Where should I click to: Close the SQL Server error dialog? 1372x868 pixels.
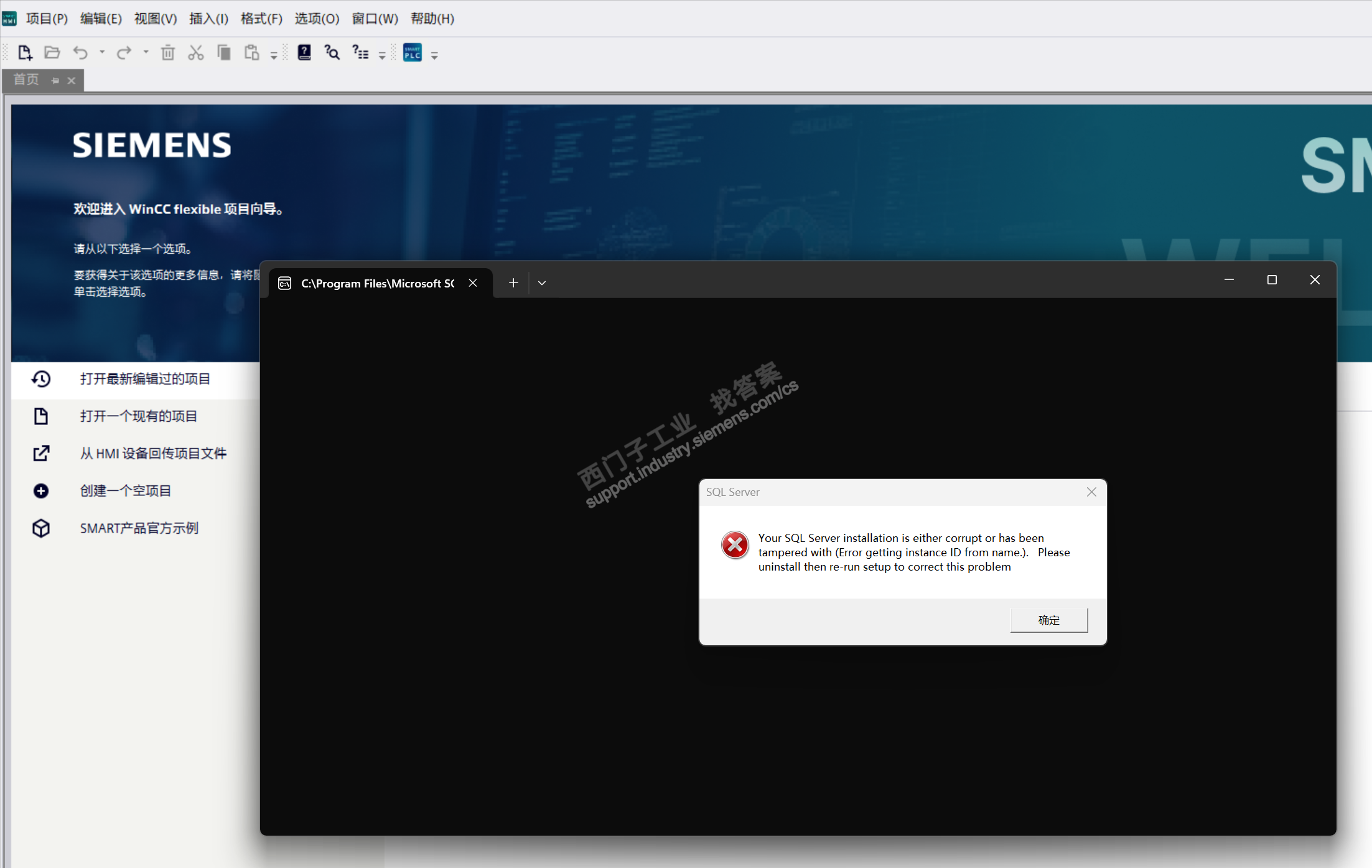pos(1091,492)
